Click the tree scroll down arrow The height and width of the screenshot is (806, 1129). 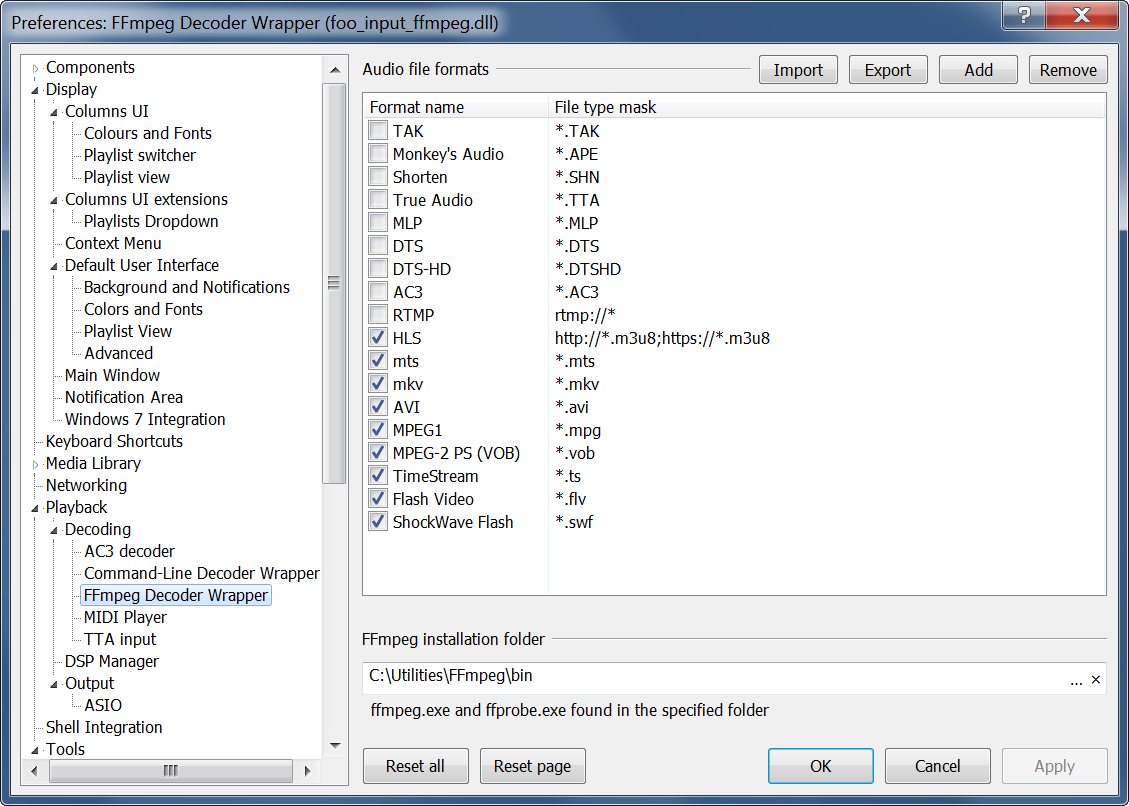click(x=335, y=745)
